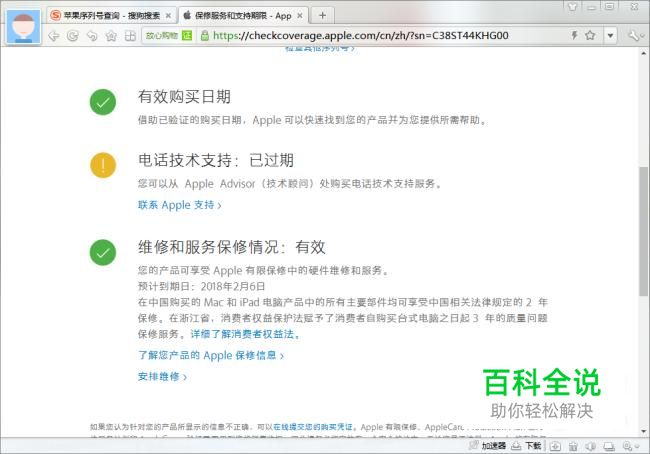The height and width of the screenshot is (454, 650).
Task: Open the zoom magnifier dropdown in status bar
Action: [x=631, y=446]
